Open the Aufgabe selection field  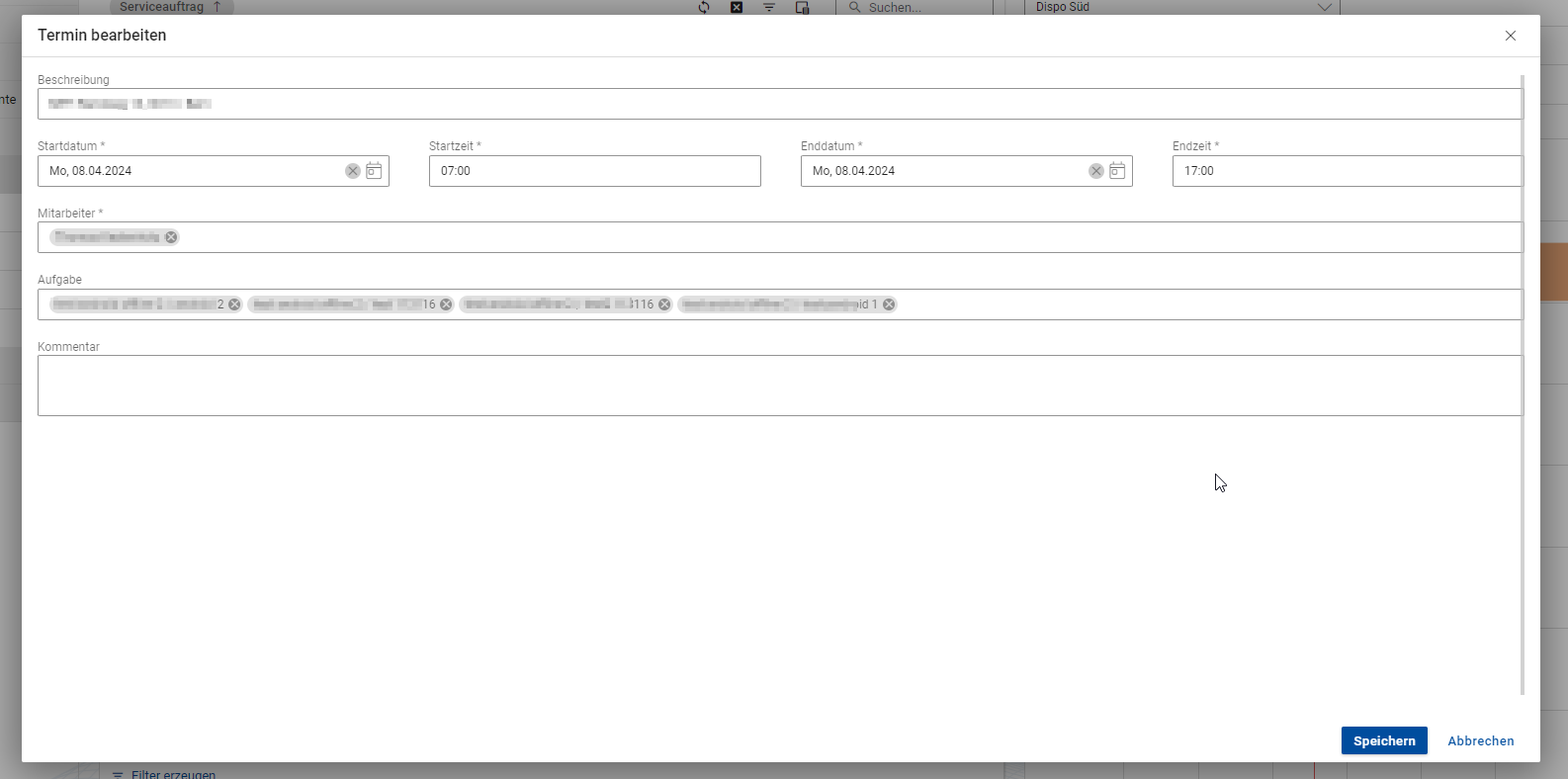(x=1206, y=304)
